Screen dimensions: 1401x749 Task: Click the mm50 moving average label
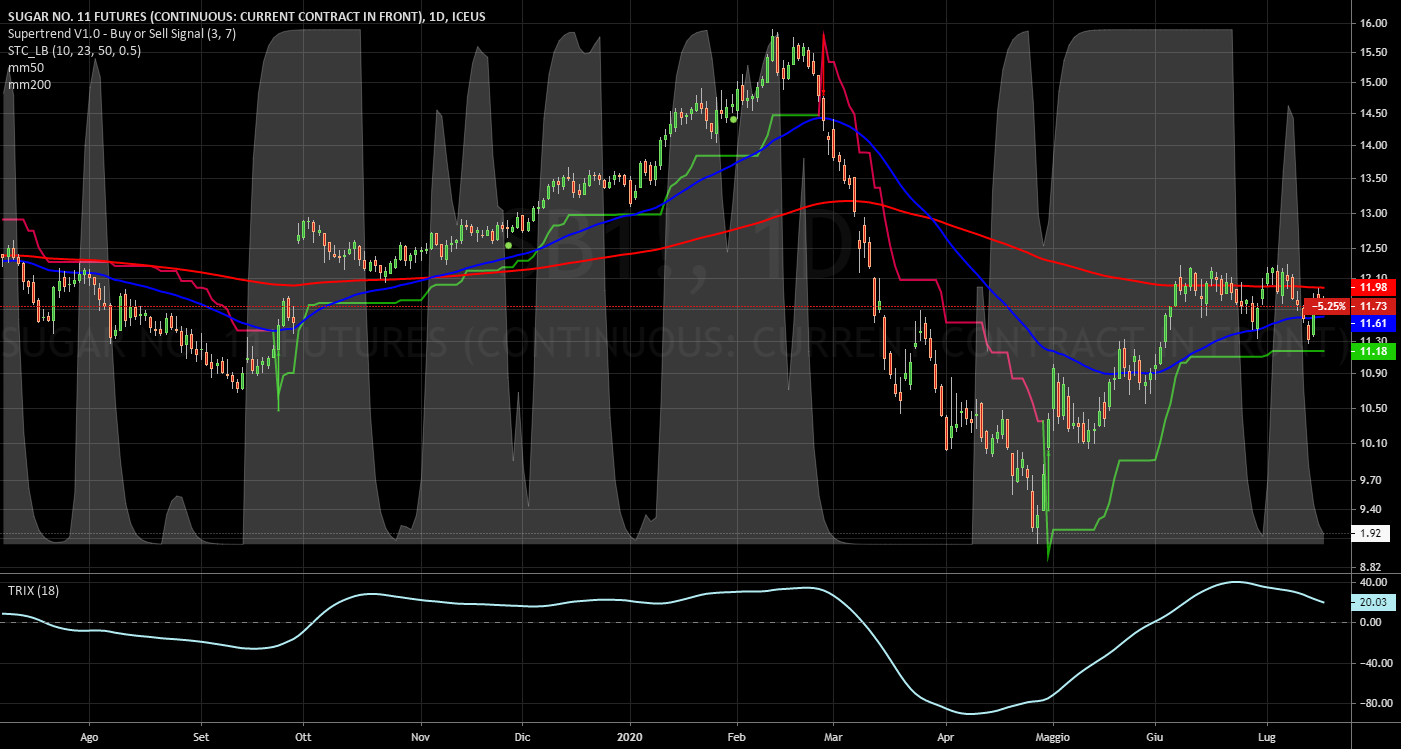(x=25, y=68)
